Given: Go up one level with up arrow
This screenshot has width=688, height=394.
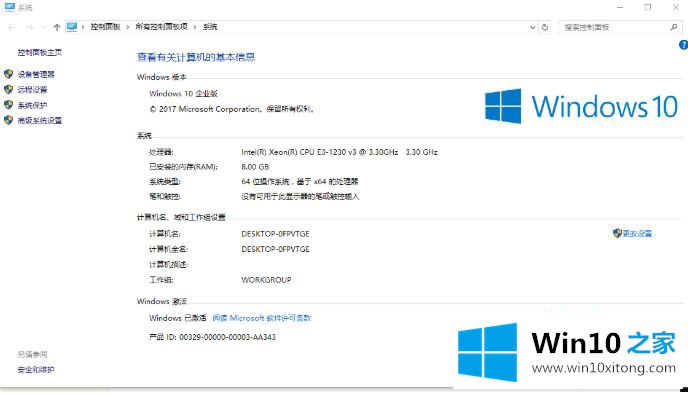Looking at the screenshot, I should [57, 27].
